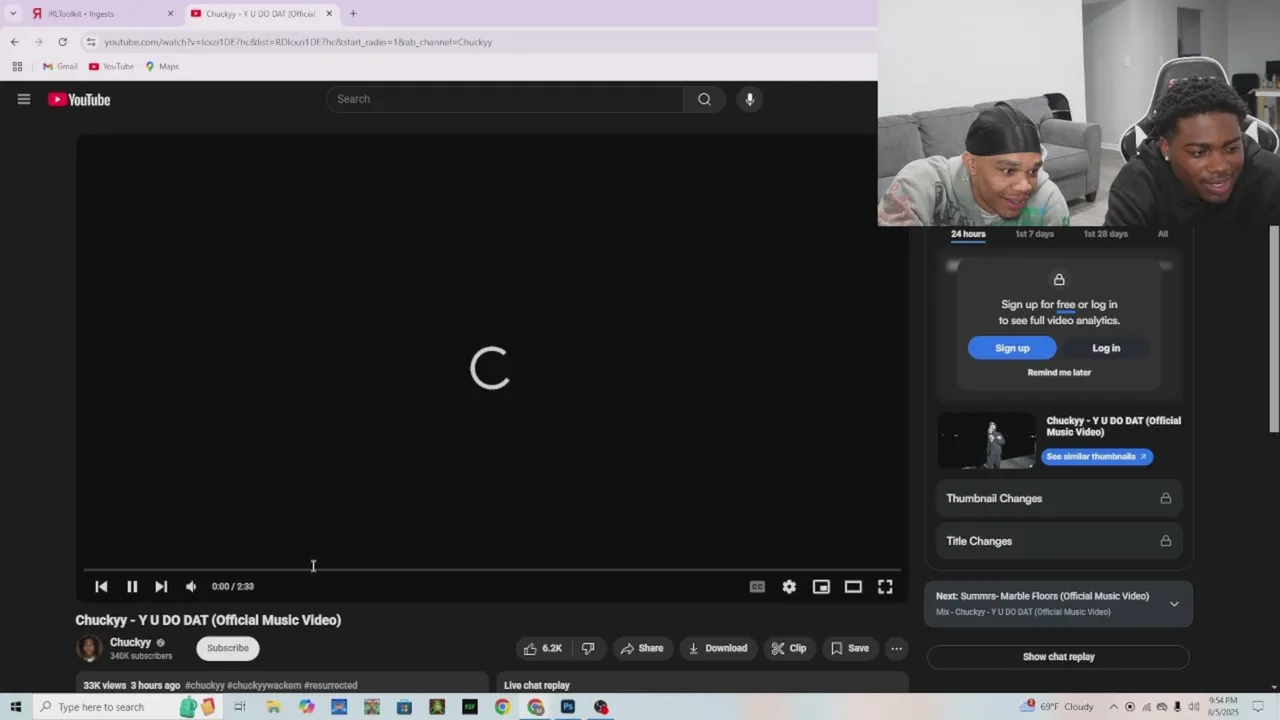Skip to the next video
The height and width of the screenshot is (720, 1280).
click(x=161, y=587)
